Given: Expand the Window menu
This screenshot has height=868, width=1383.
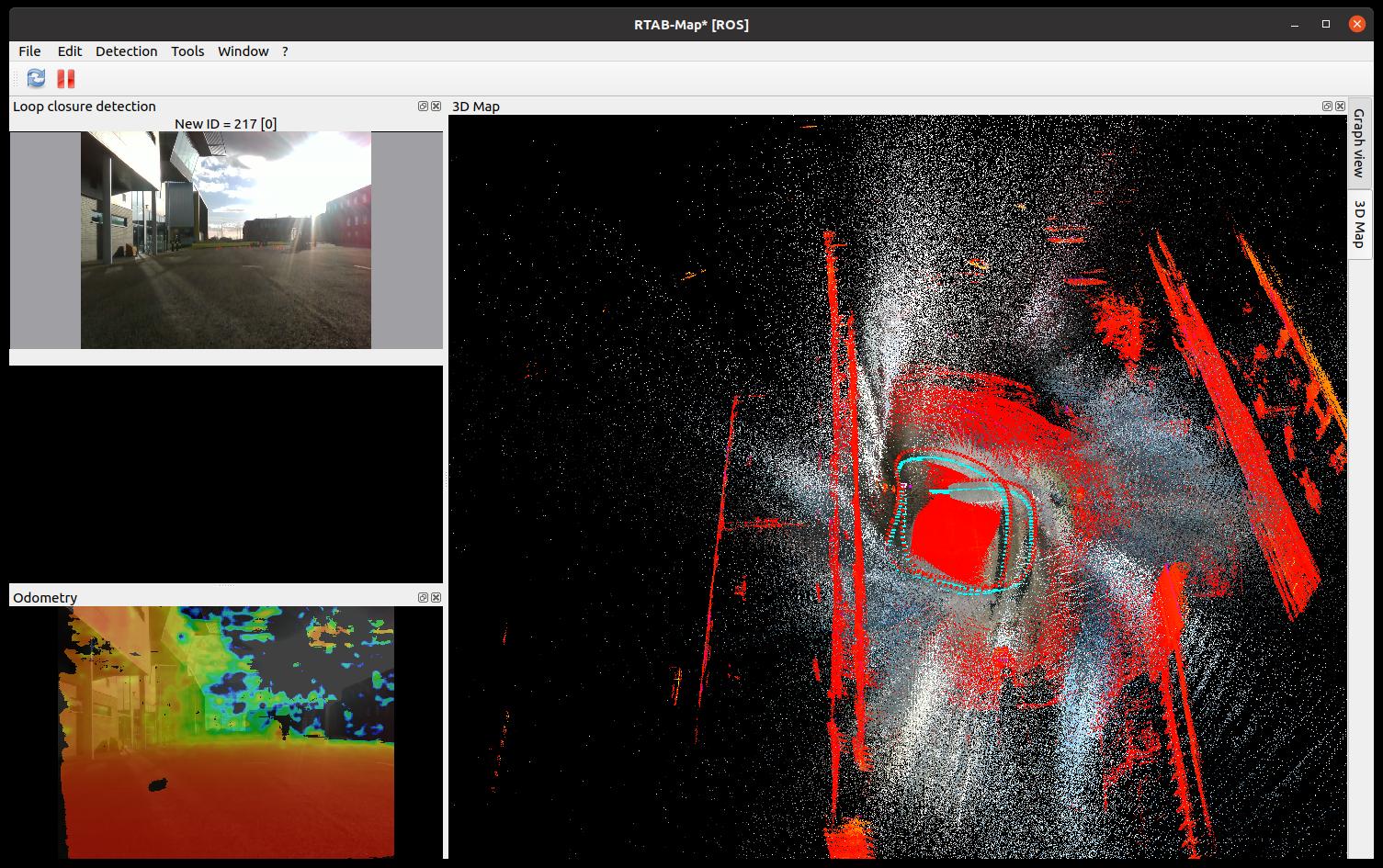Looking at the screenshot, I should (x=243, y=51).
